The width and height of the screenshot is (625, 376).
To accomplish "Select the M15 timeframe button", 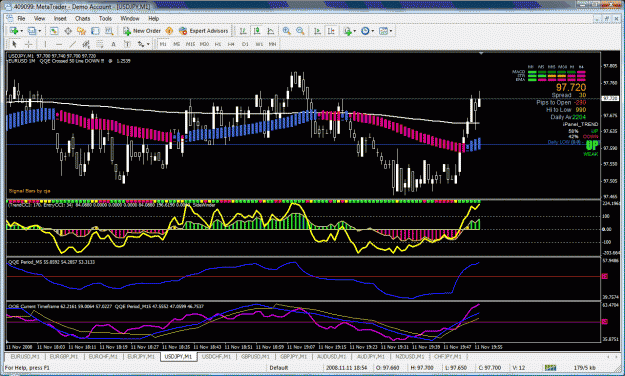I will coord(190,44).
